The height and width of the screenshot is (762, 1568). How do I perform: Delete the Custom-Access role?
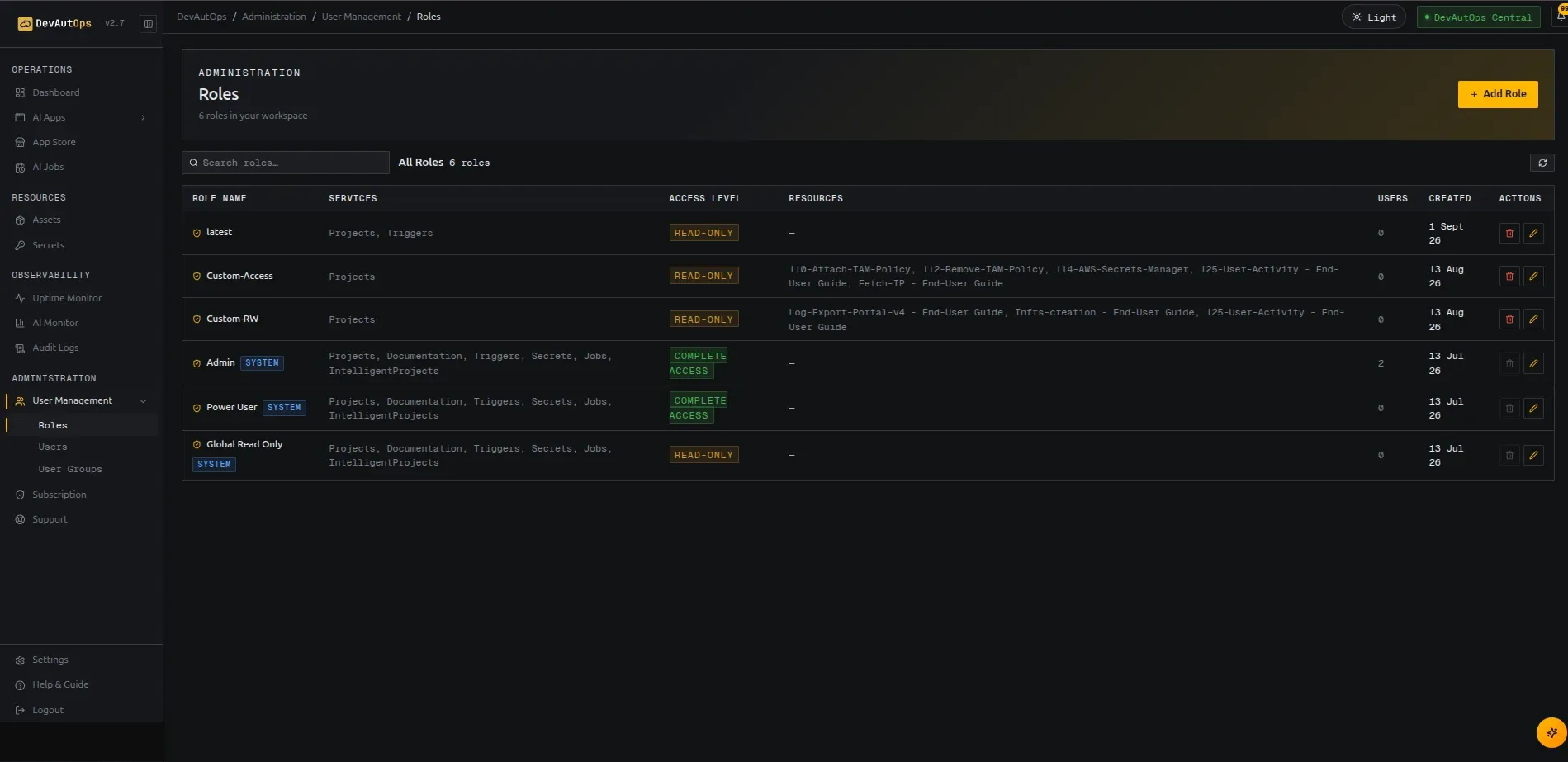click(x=1509, y=276)
